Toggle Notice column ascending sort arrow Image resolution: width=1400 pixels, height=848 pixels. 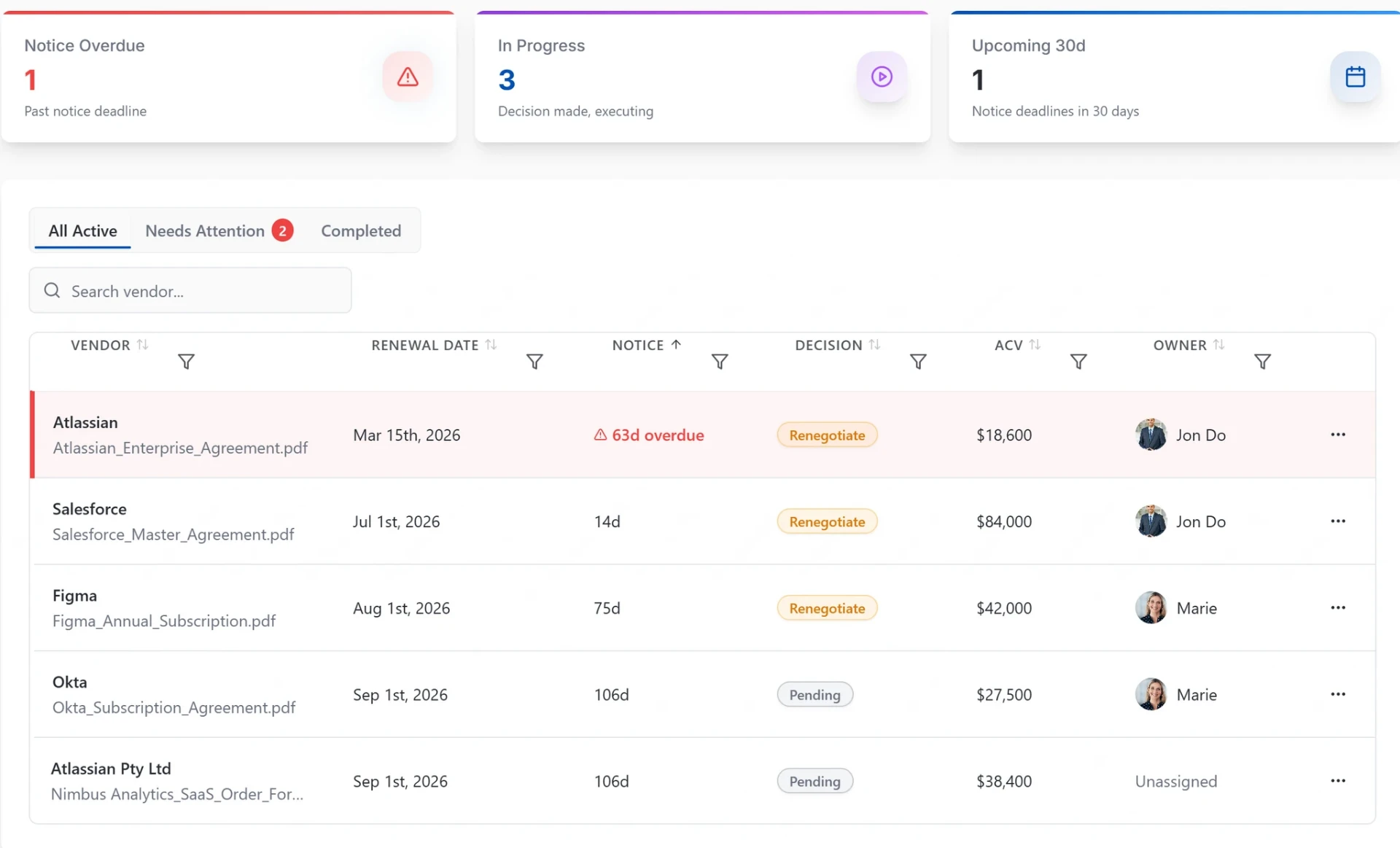pyautogui.click(x=676, y=345)
